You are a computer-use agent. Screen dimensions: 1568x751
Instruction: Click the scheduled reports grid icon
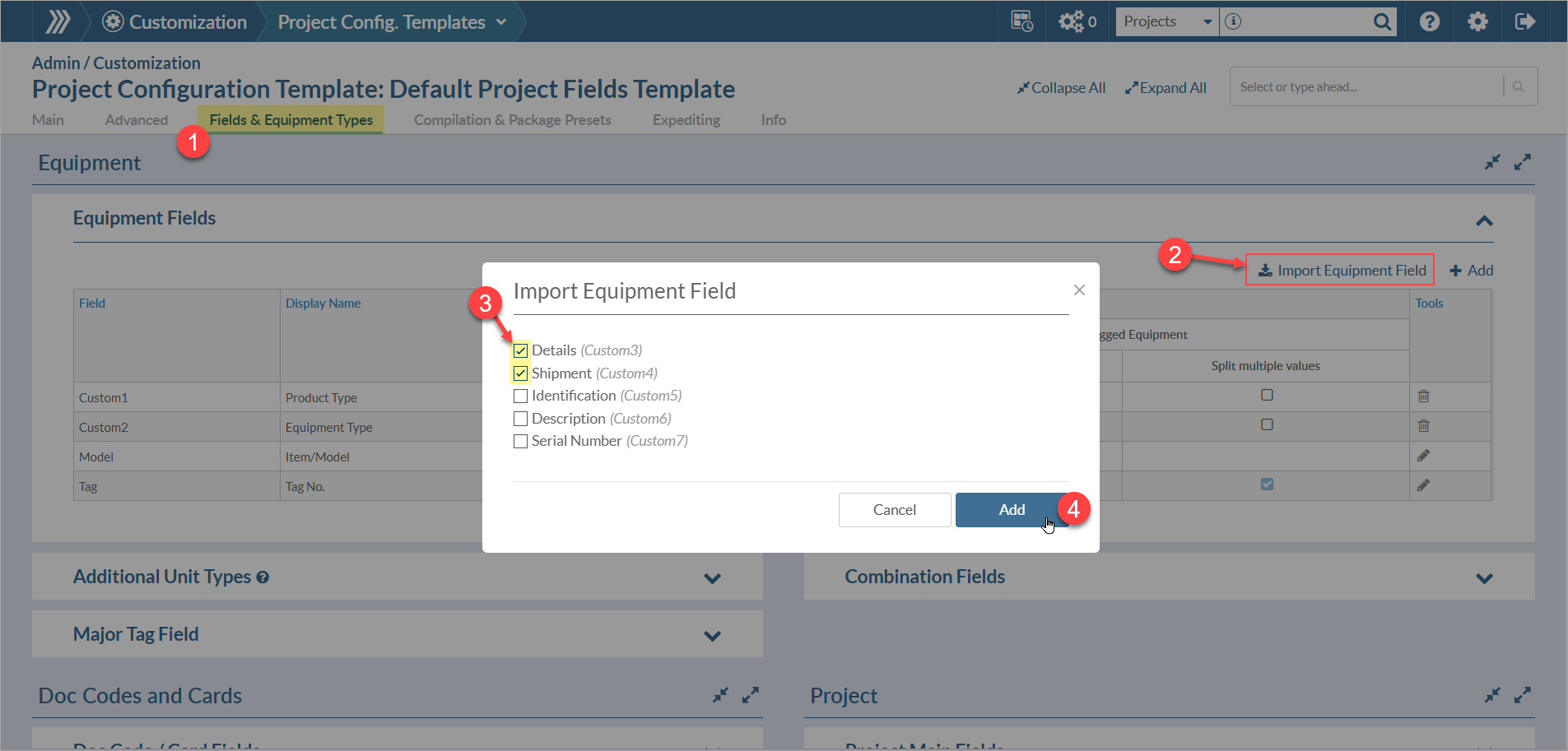click(1021, 21)
